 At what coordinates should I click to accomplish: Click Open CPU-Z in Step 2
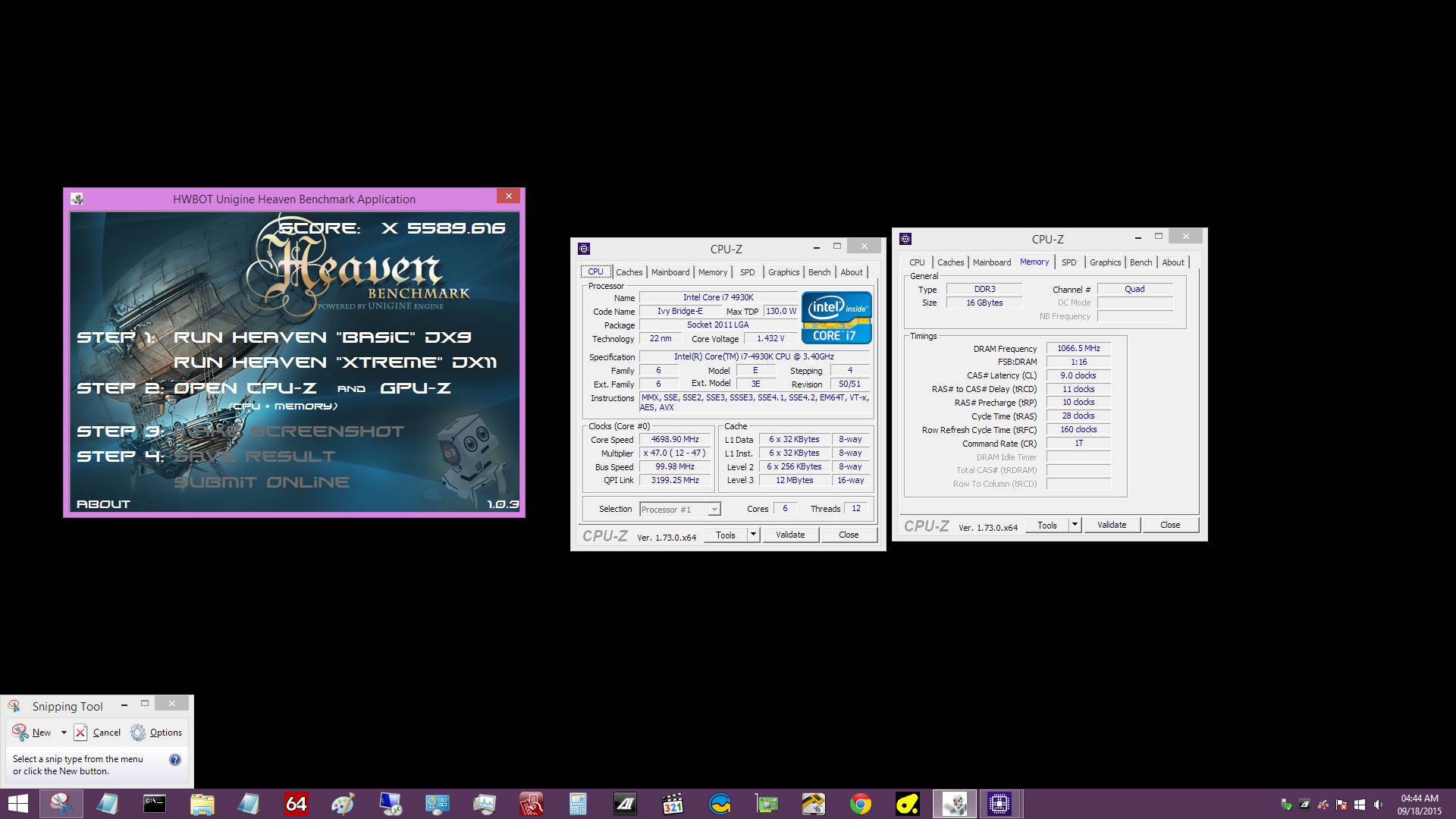point(245,388)
